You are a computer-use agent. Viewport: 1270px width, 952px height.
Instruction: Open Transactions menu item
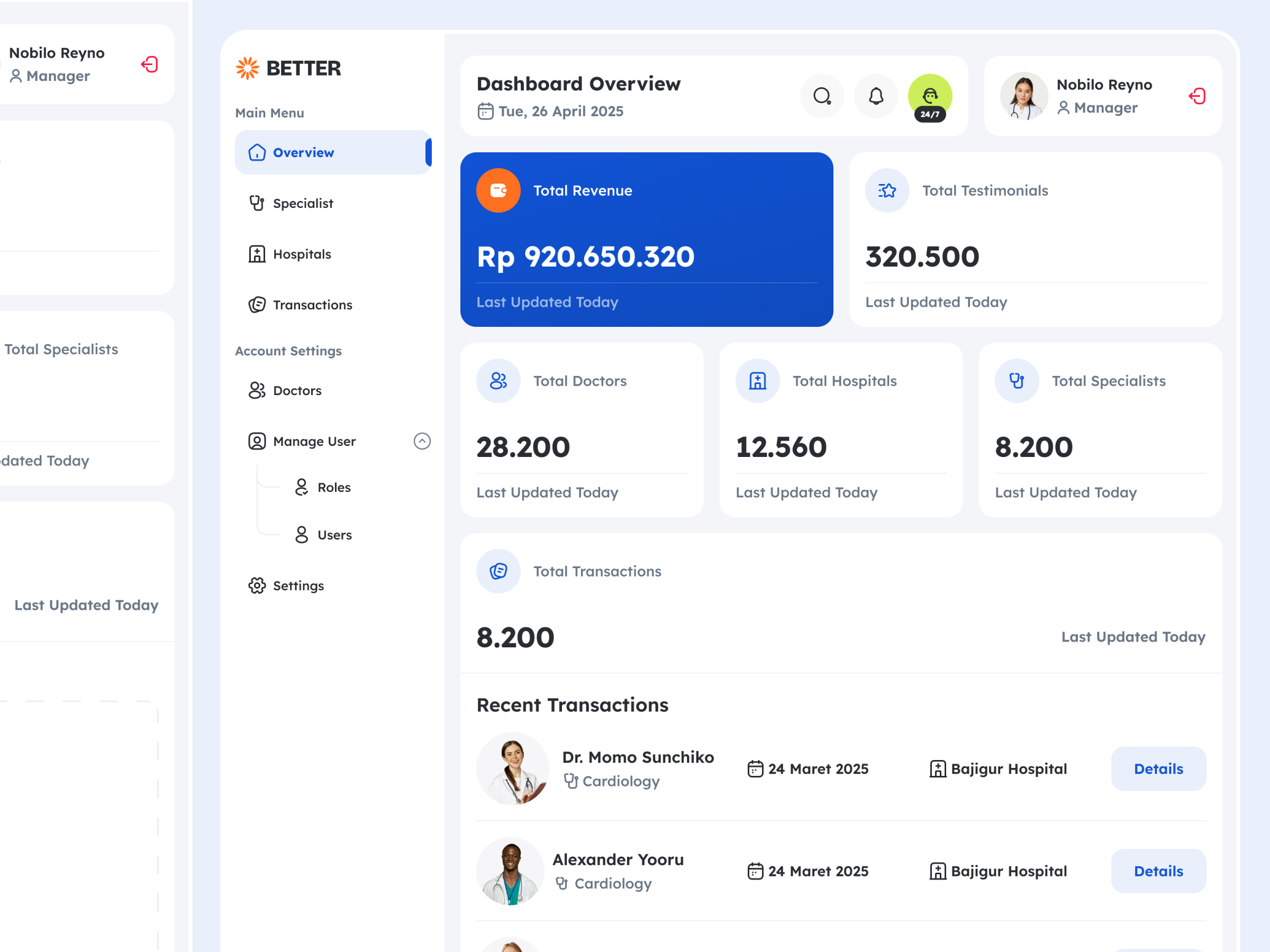click(333, 305)
